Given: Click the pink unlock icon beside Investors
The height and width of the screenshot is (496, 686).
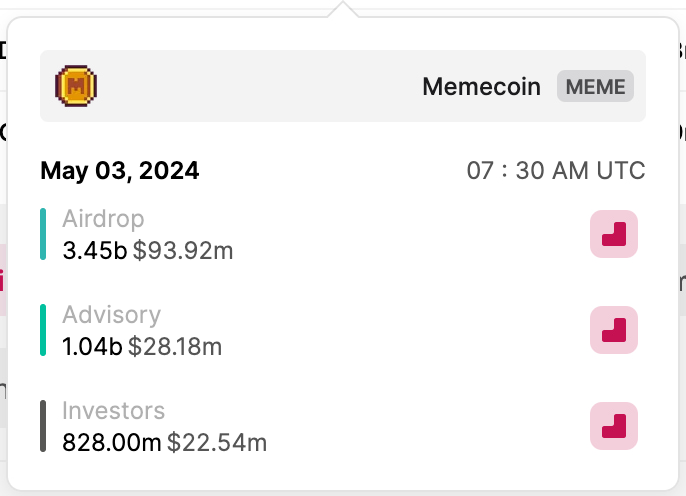Looking at the screenshot, I should (614, 426).
